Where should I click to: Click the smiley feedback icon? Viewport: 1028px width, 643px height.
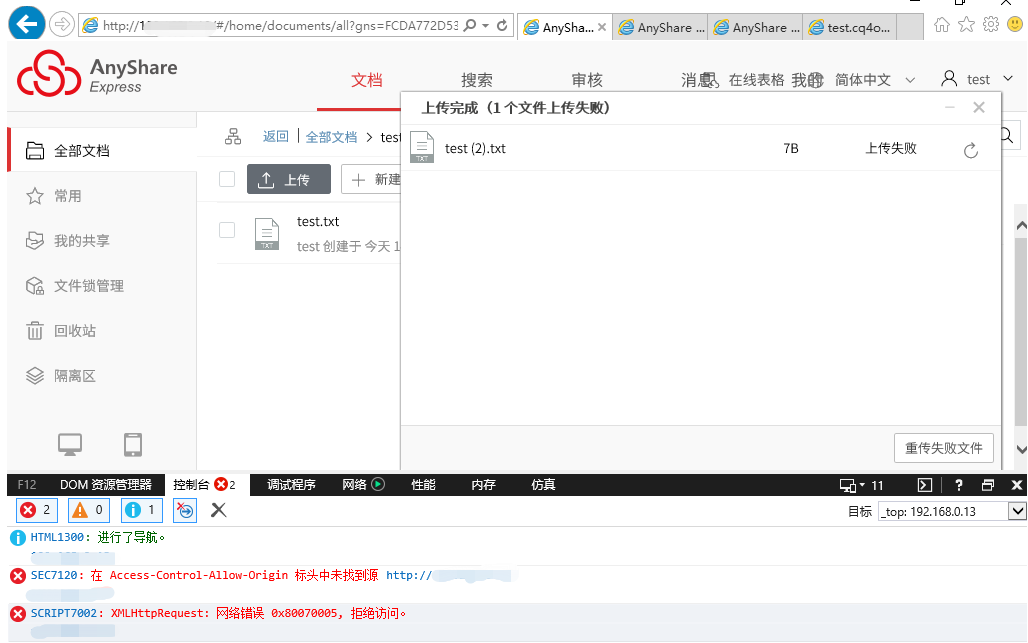coord(1015,25)
